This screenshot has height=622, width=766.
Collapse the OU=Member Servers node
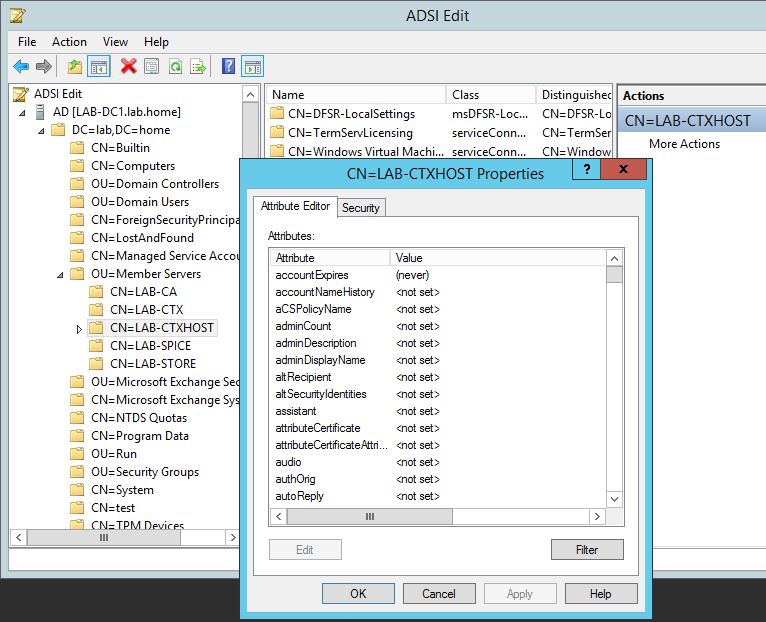[x=59, y=274]
